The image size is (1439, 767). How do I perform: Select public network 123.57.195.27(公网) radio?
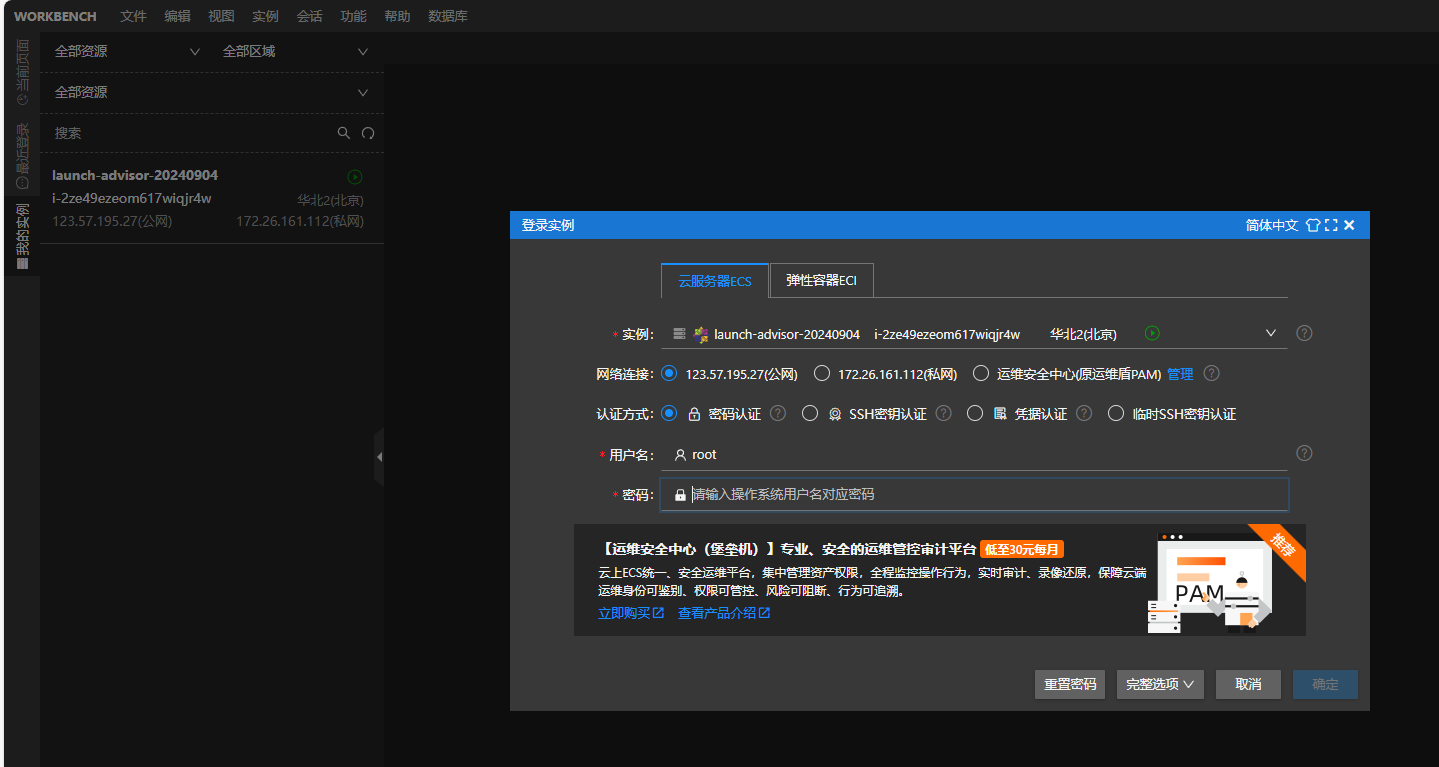pyautogui.click(x=669, y=373)
